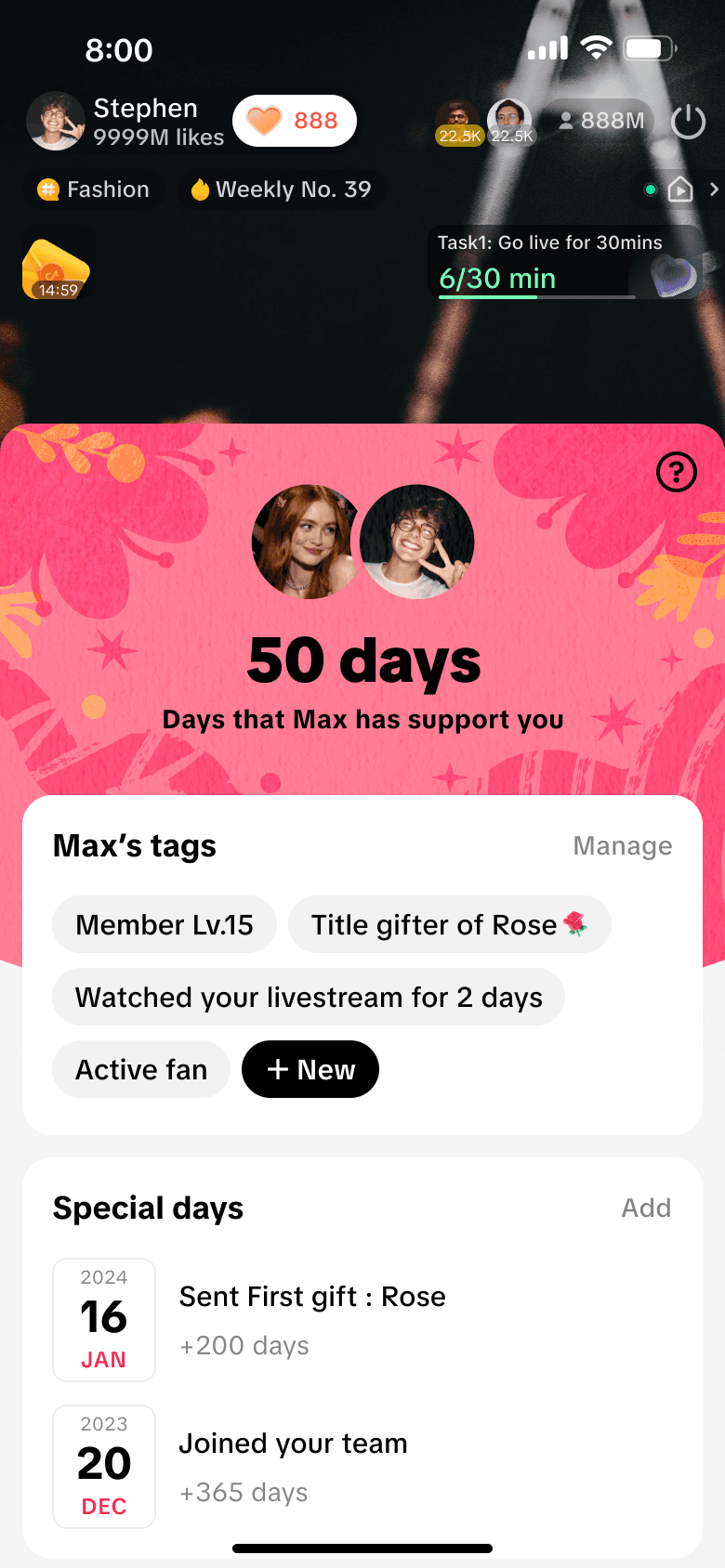Tap the 6/30 min task progress bar

tap(537, 297)
